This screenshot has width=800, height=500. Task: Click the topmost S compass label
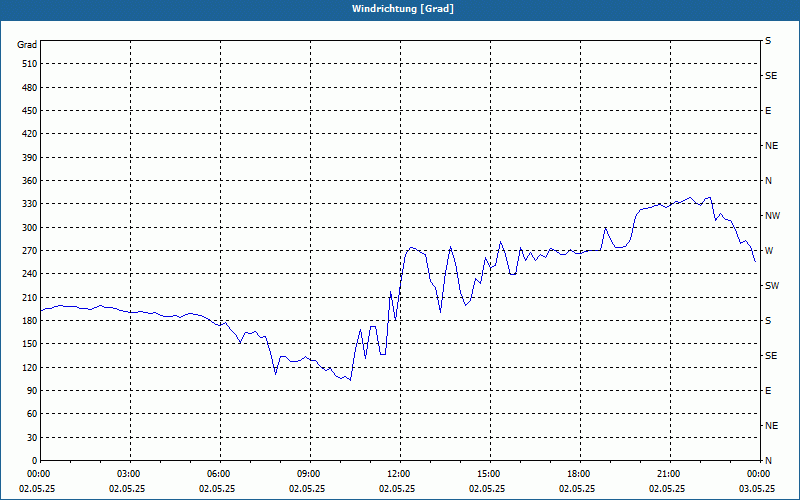(768, 41)
